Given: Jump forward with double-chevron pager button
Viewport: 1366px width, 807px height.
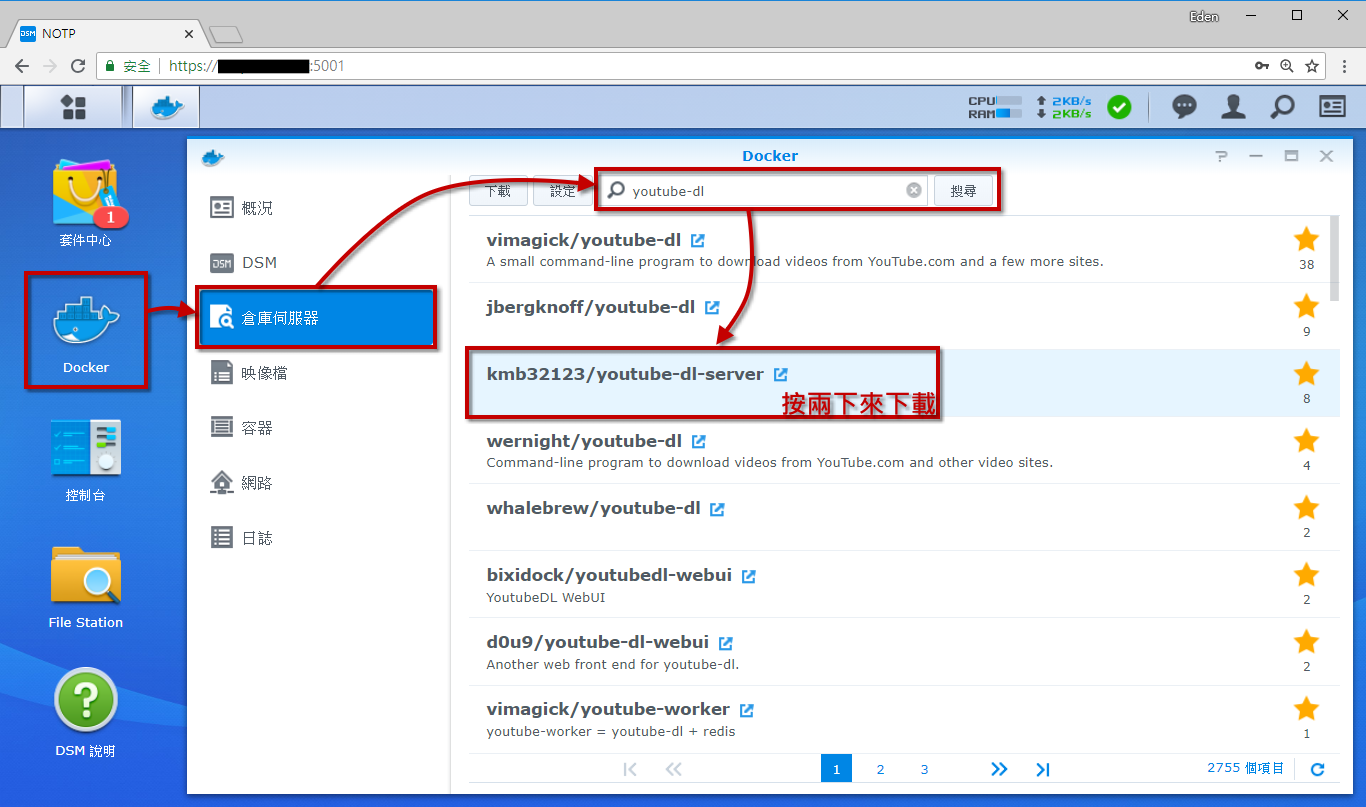Looking at the screenshot, I should [x=999, y=769].
